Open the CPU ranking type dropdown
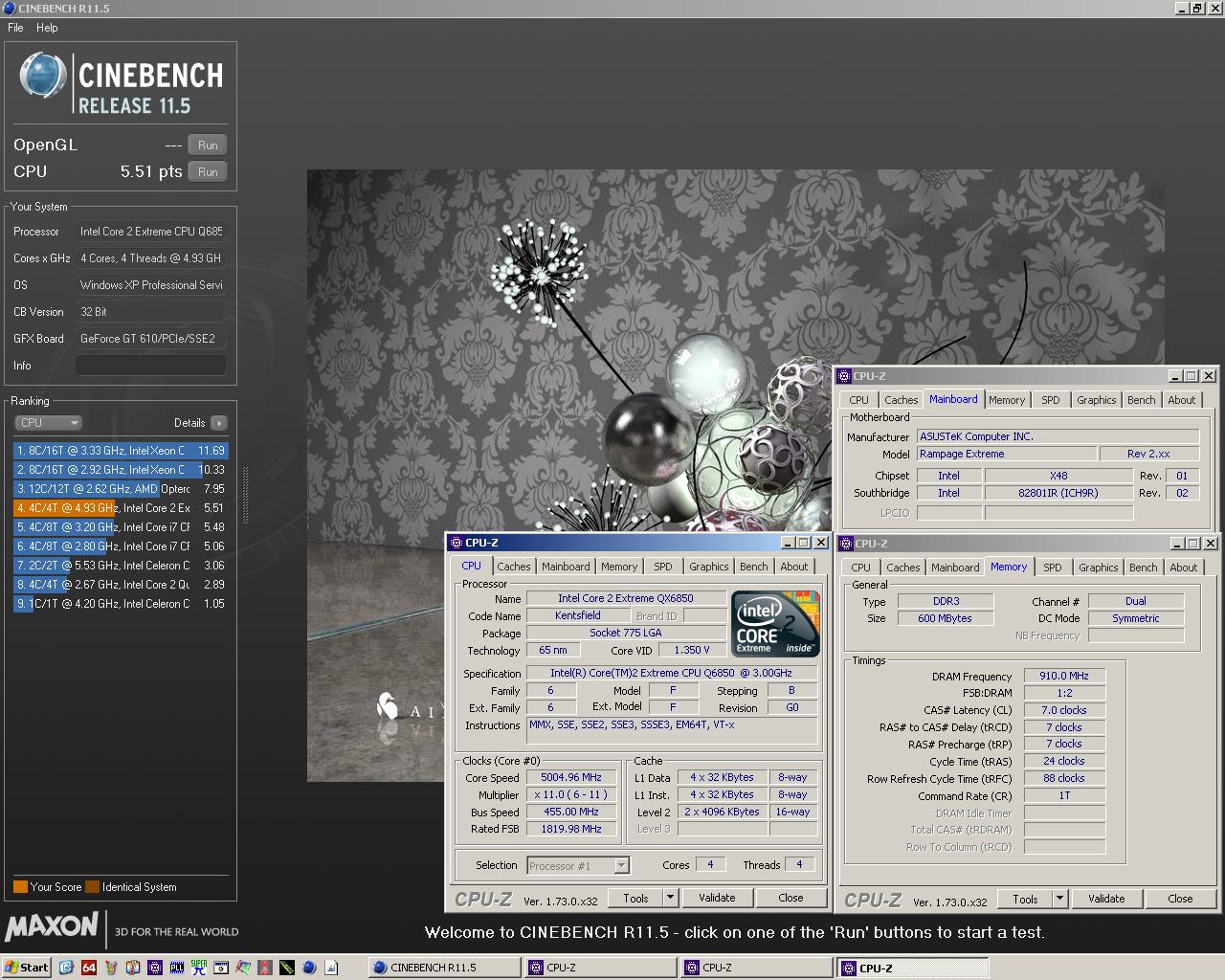1225x980 pixels. pos(48,422)
